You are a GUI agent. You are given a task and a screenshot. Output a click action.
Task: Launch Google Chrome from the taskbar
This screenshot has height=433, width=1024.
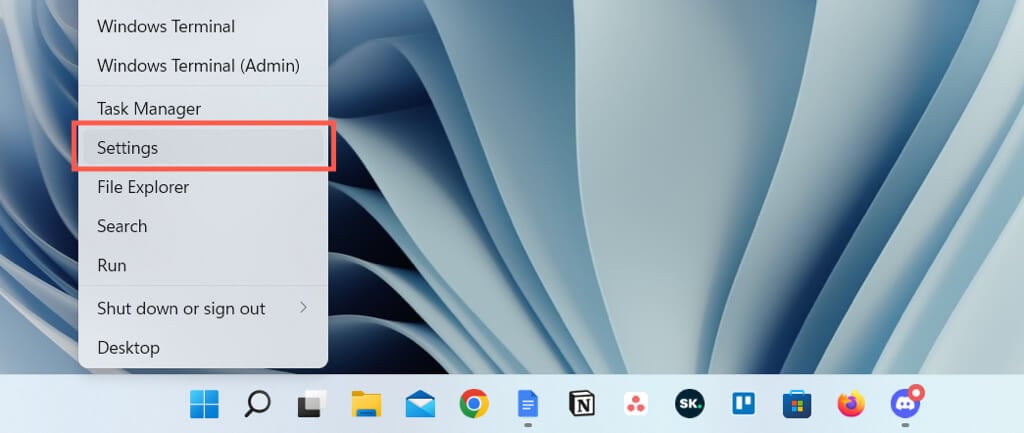[x=474, y=404]
